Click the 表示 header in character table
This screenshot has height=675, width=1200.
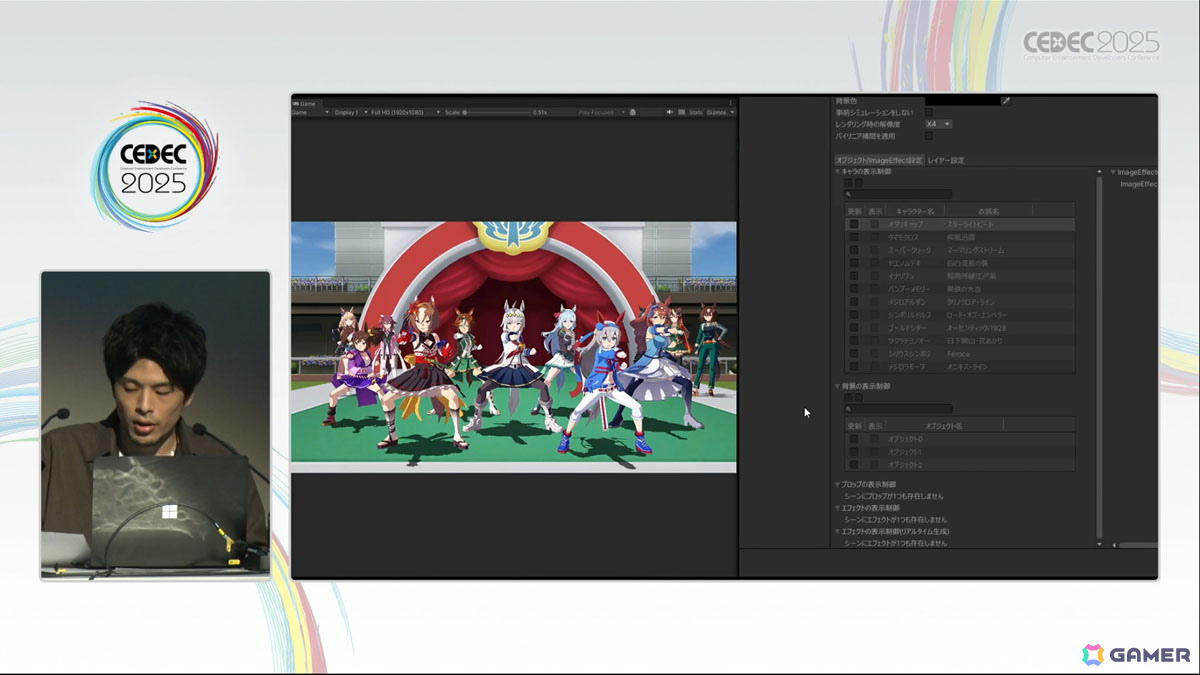(x=875, y=212)
